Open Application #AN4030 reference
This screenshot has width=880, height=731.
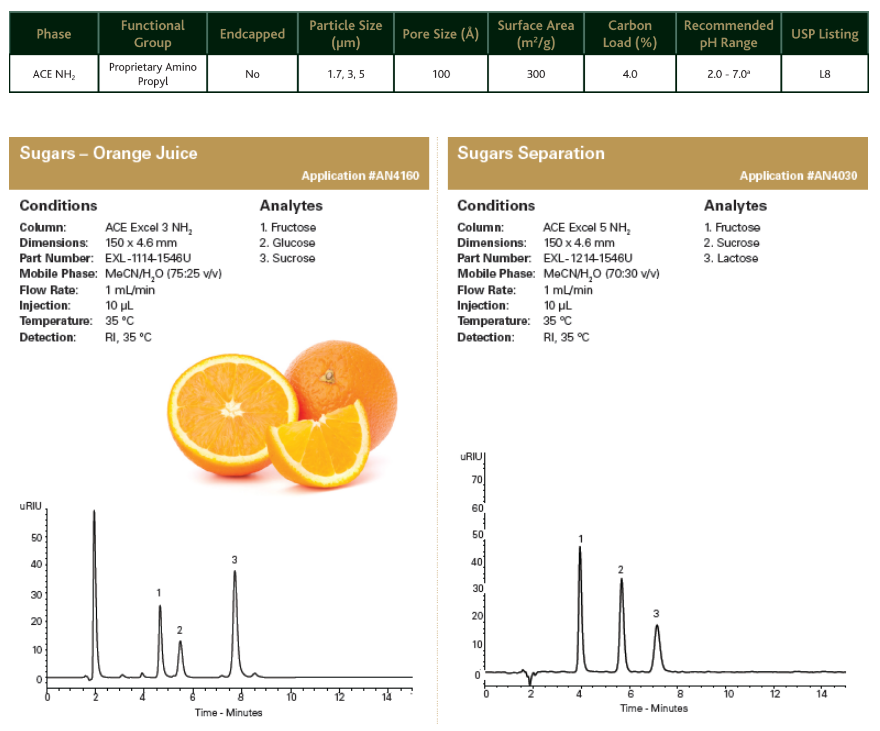(798, 176)
